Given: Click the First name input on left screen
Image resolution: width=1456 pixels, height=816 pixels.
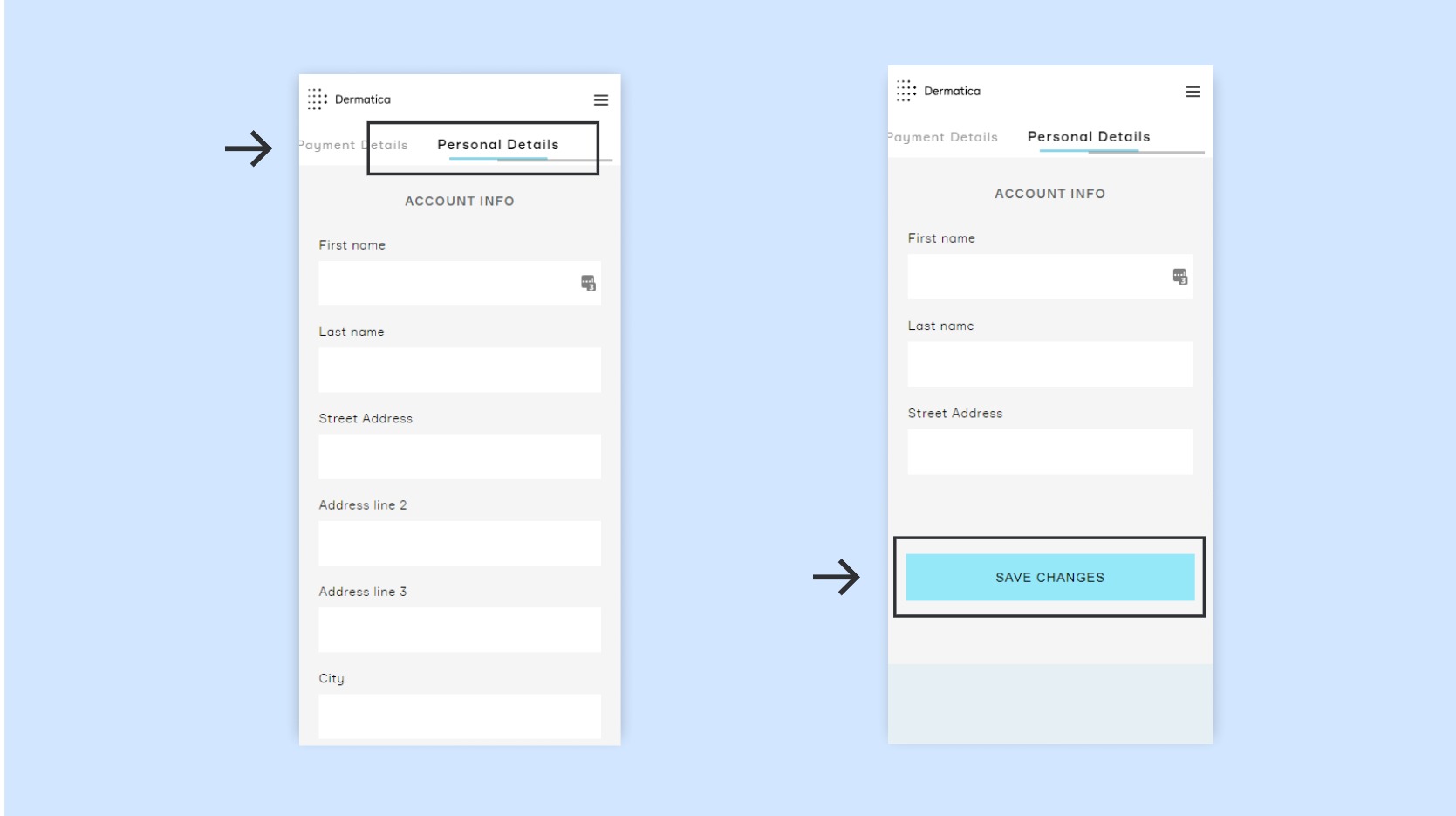Looking at the screenshot, I should pos(460,284).
